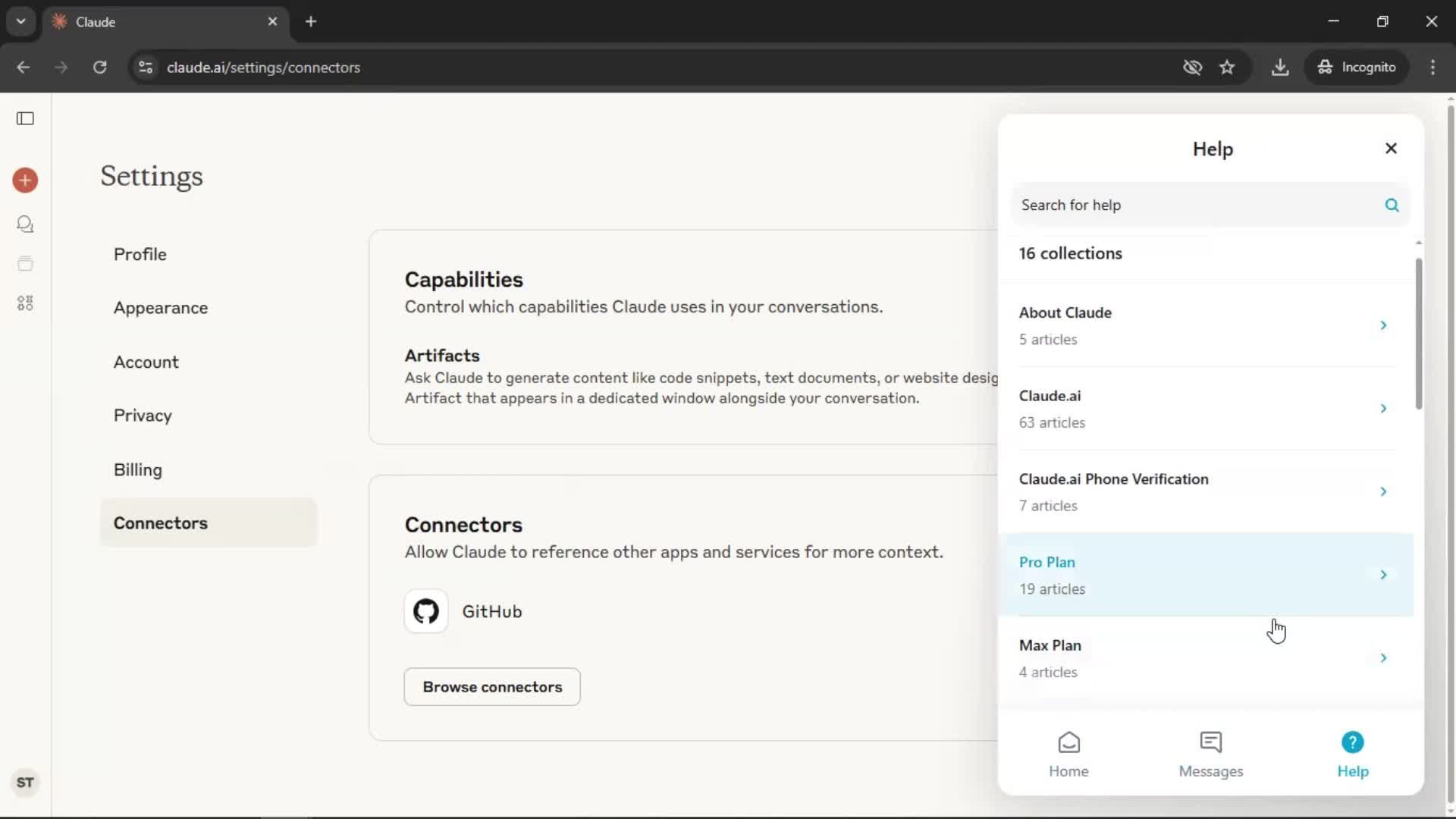Viewport: 1456px width, 819px height.
Task: Click the Browse connectors button
Action: coord(492,687)
